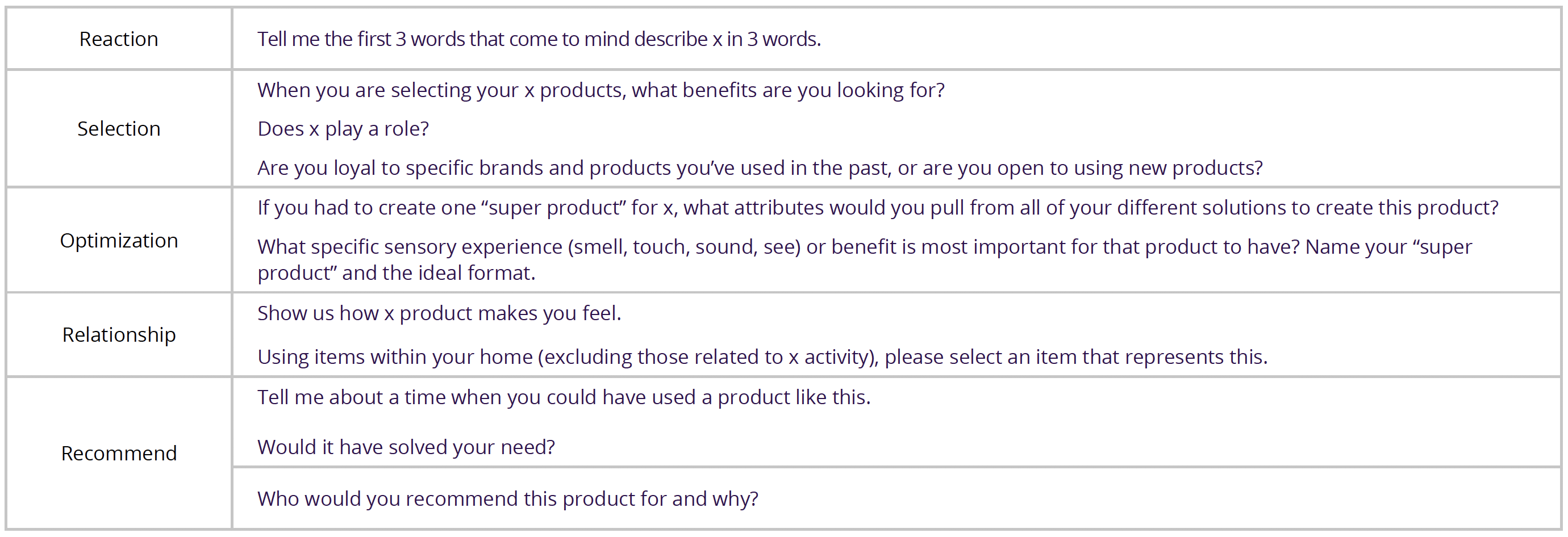
Task: Click the 'first 3 words' question text
Action: tap(539, 39)
